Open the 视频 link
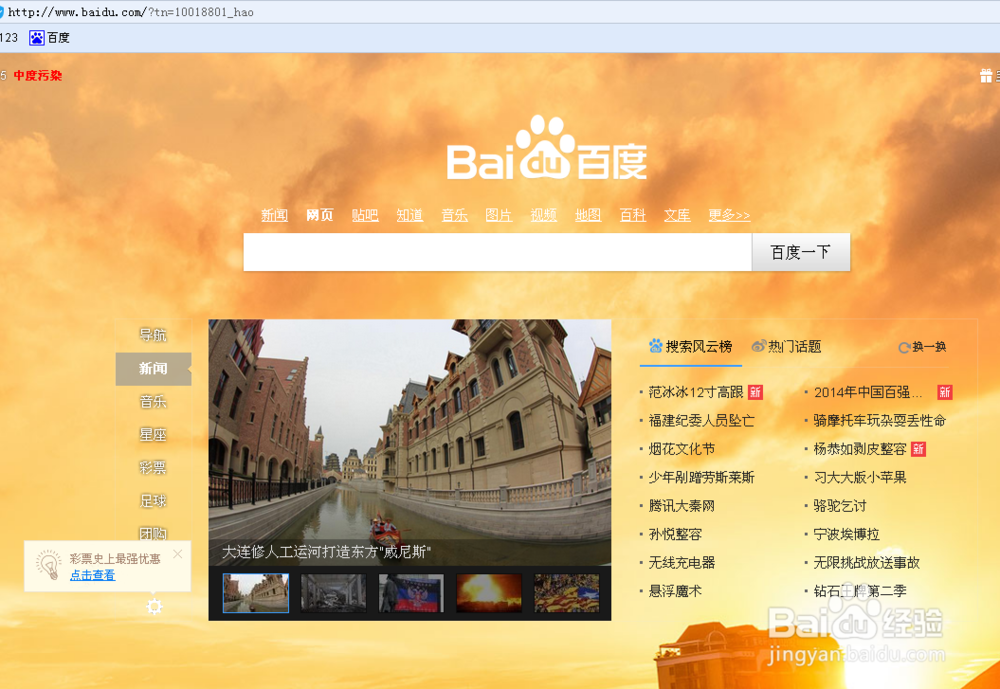 (543, 216)
